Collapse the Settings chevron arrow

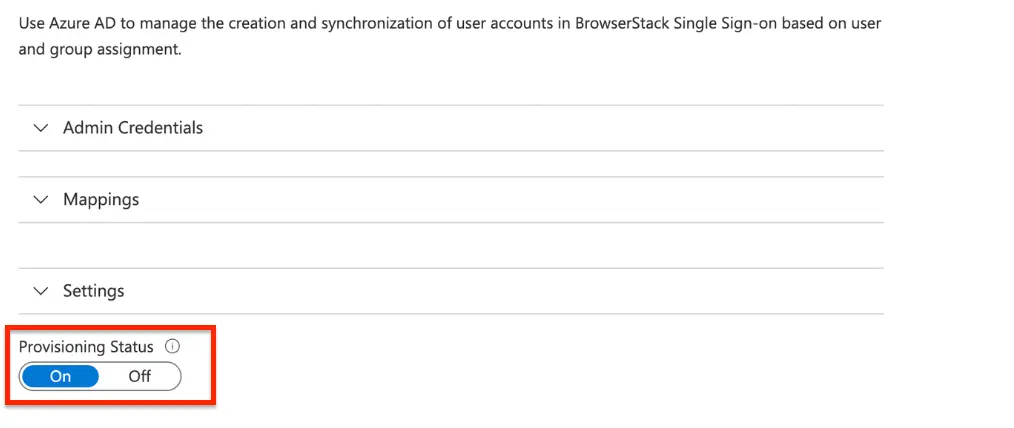click(x=40, y=291)
